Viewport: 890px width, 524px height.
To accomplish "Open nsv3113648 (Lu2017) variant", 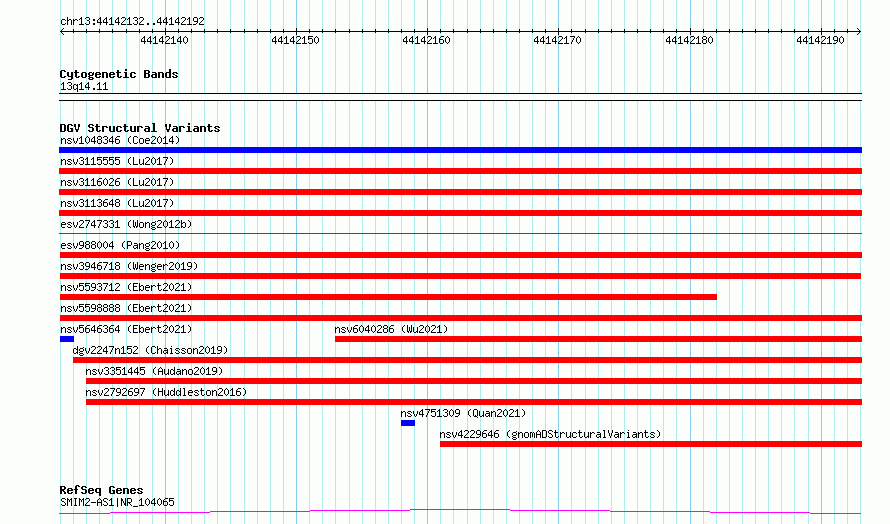I will 117,203.
